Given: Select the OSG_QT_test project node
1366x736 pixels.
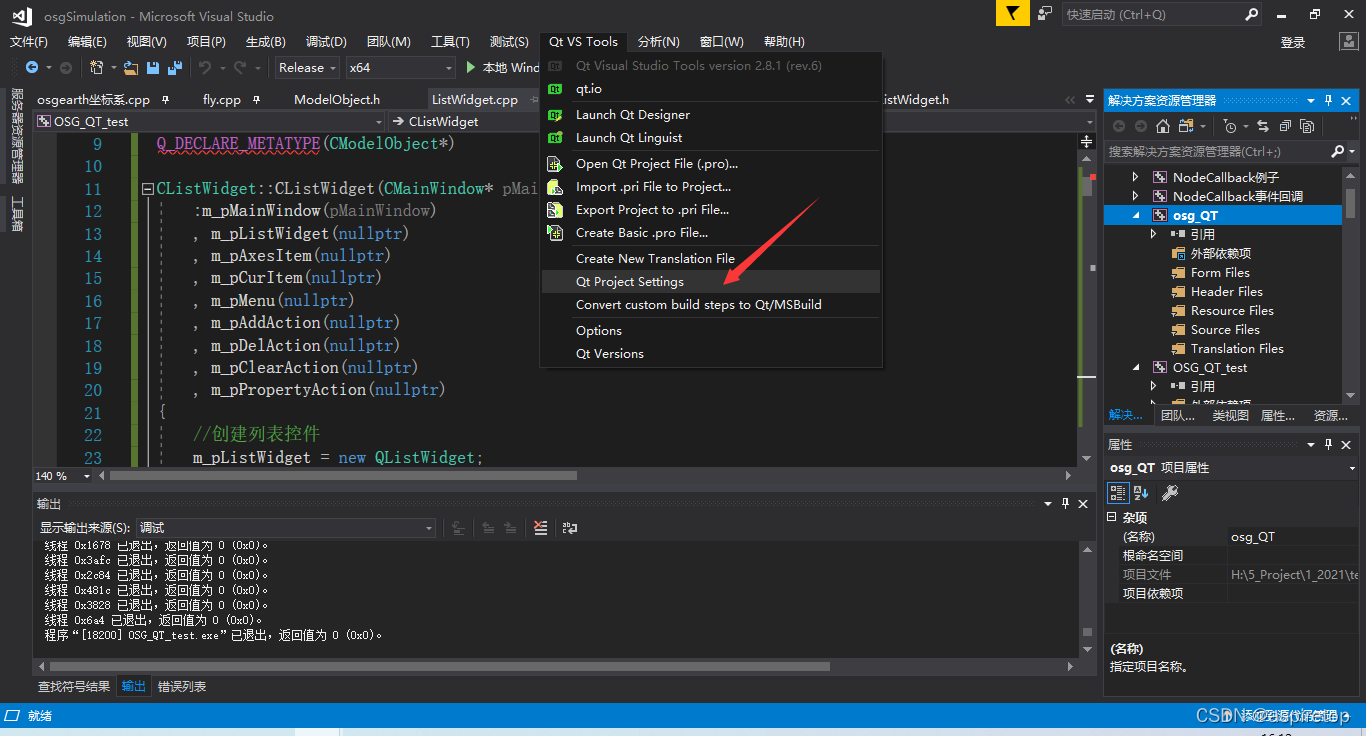Looking at the screenshot, I should click(1210, 367).
